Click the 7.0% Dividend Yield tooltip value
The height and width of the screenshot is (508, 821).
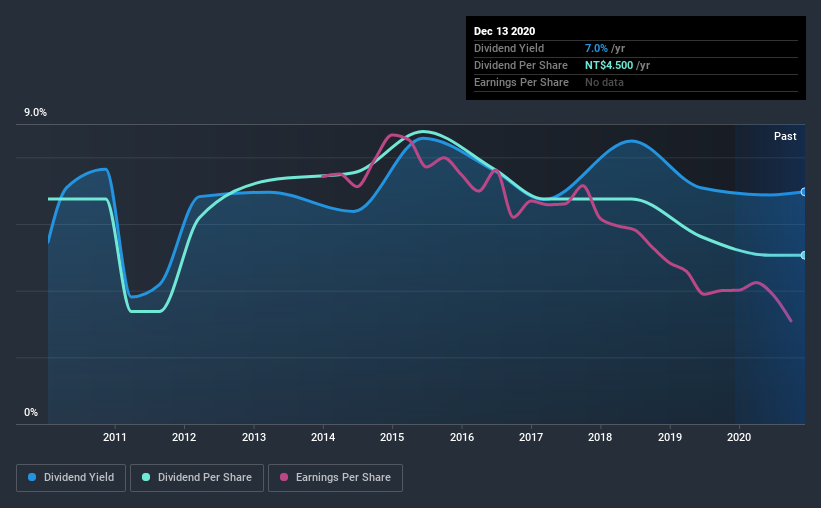(x=596, y=48)
